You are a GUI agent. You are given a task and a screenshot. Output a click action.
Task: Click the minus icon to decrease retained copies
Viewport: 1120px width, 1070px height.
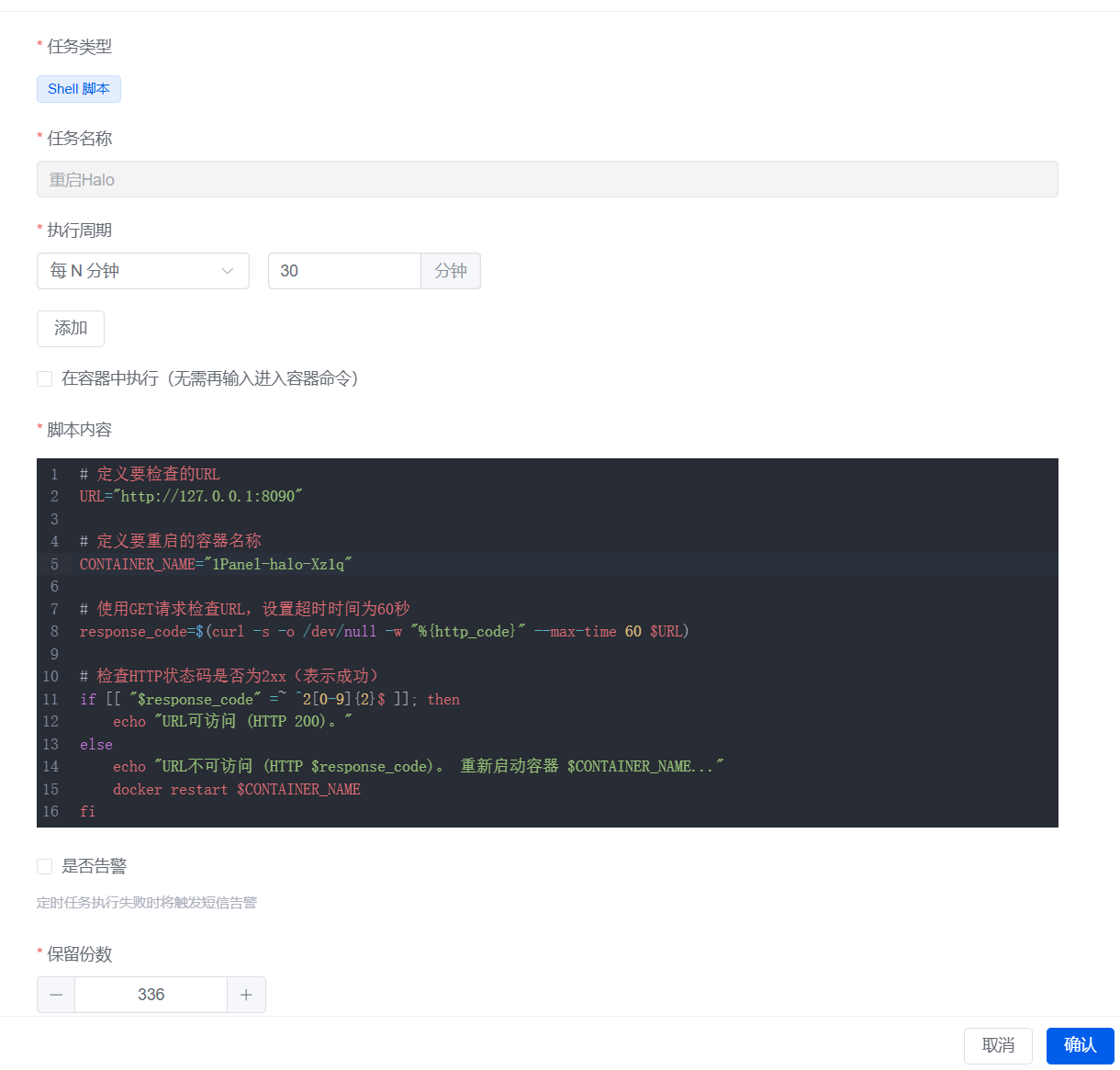coord(56,995)
